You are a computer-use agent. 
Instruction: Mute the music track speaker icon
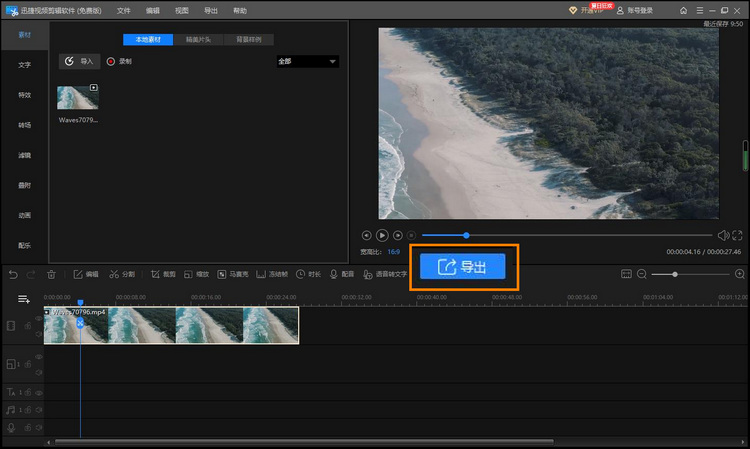point(39,410)
